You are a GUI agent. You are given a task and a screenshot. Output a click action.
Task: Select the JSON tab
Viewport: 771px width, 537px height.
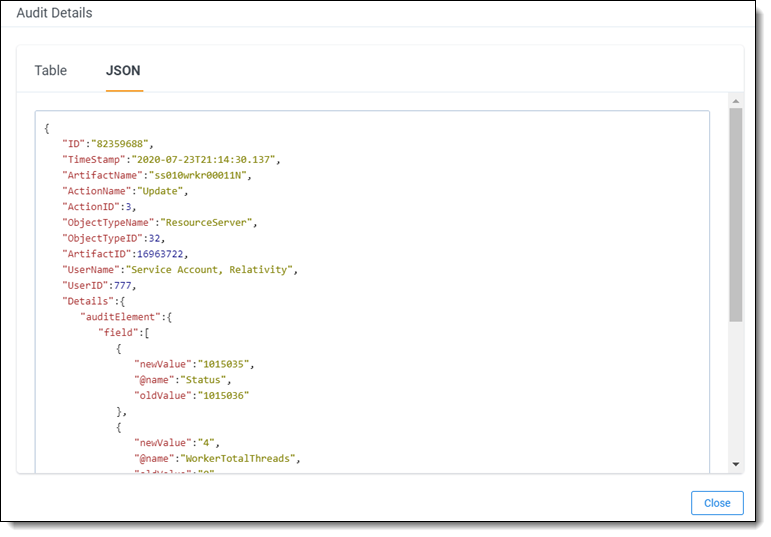123,71
